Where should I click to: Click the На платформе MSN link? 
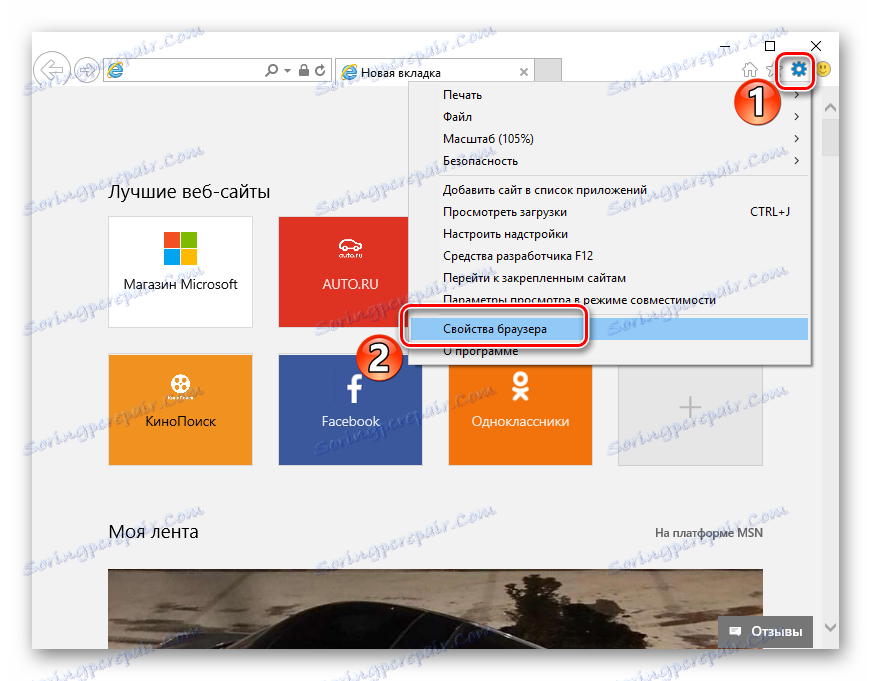[x=709, y=533]
